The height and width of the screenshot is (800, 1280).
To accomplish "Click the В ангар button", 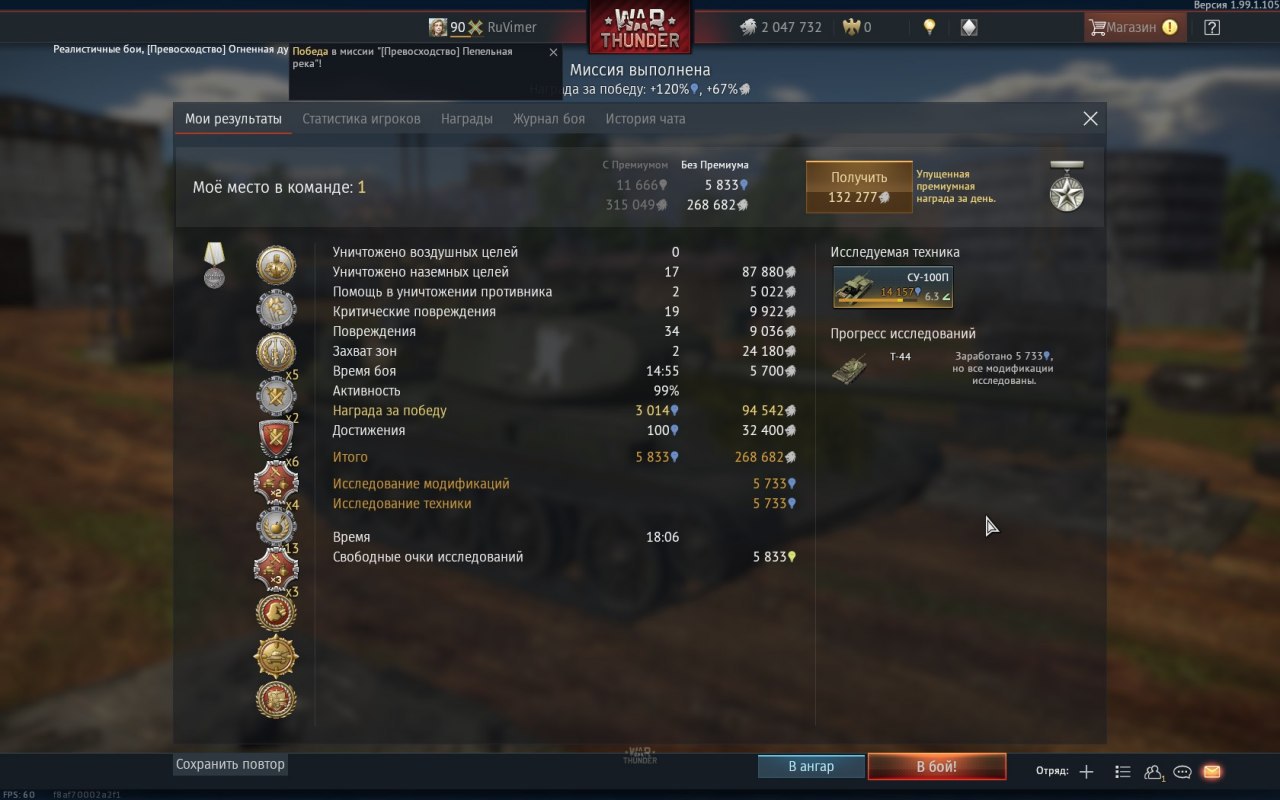I will point(811,766).
